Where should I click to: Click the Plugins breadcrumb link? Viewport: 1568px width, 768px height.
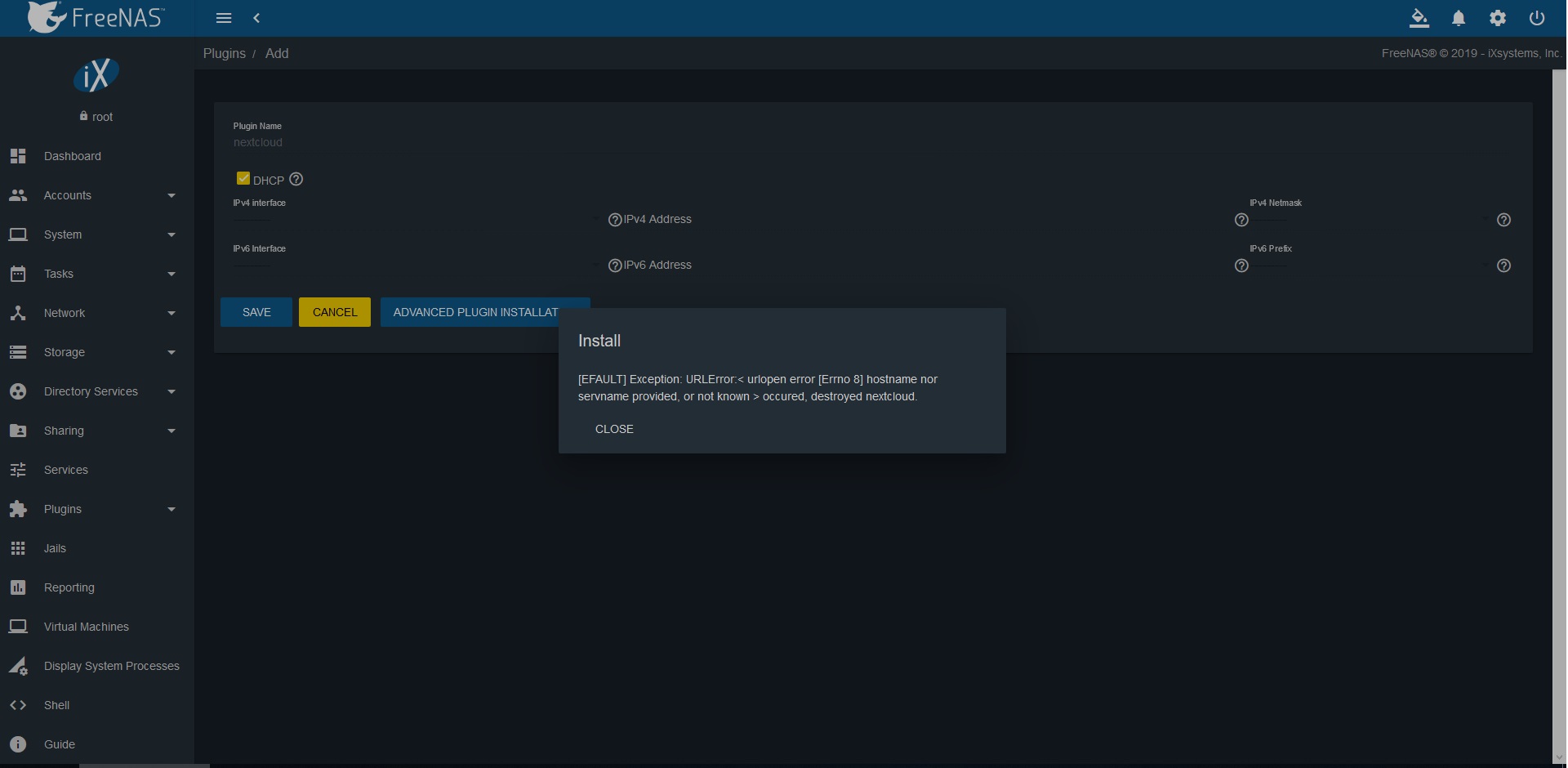(225, 53)
